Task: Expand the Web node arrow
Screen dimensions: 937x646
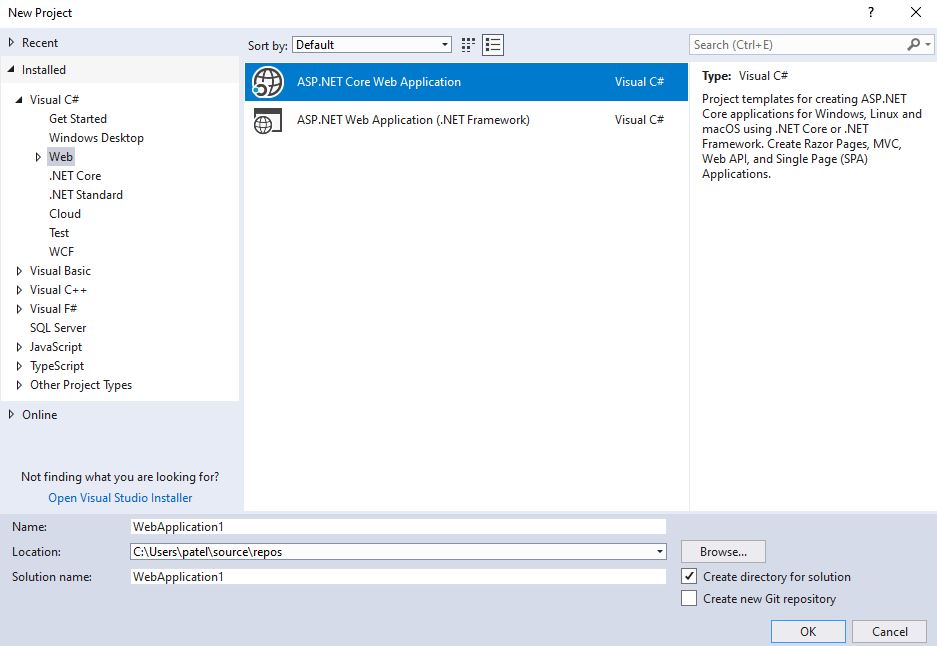Action: coord(38,157)
